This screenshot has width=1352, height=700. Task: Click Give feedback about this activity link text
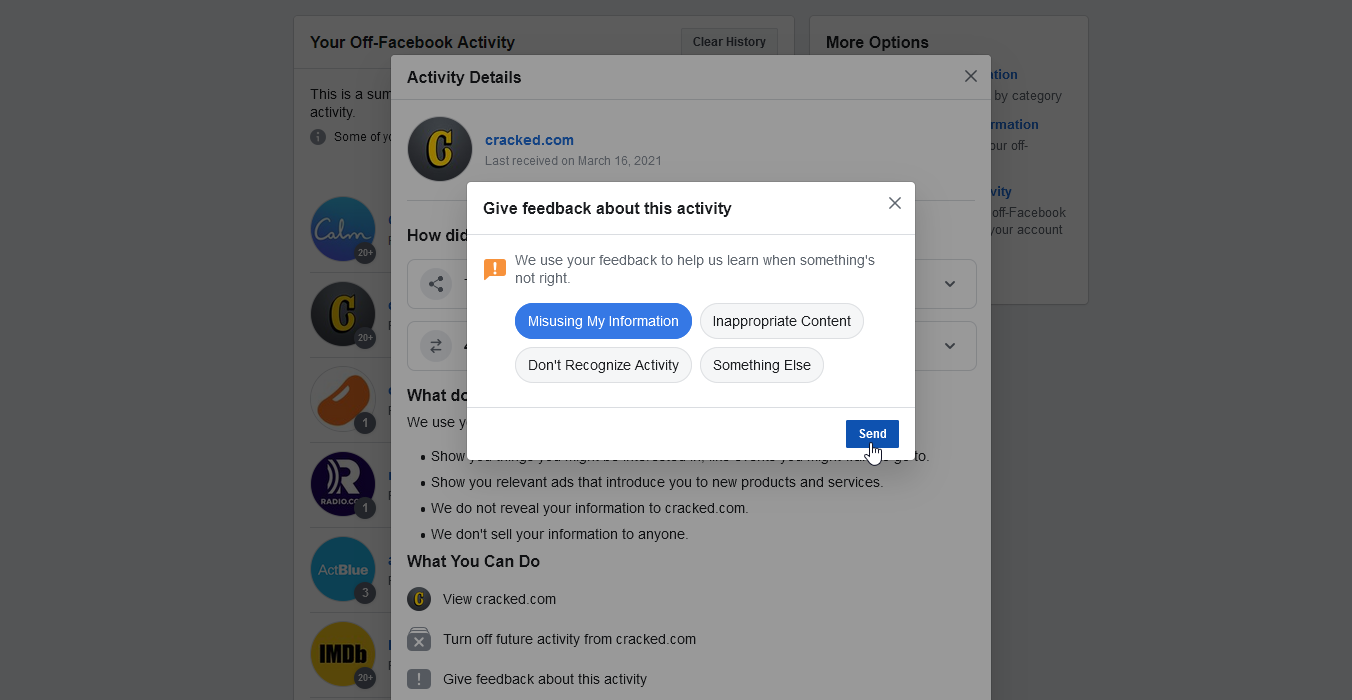[x=545, y=679]
